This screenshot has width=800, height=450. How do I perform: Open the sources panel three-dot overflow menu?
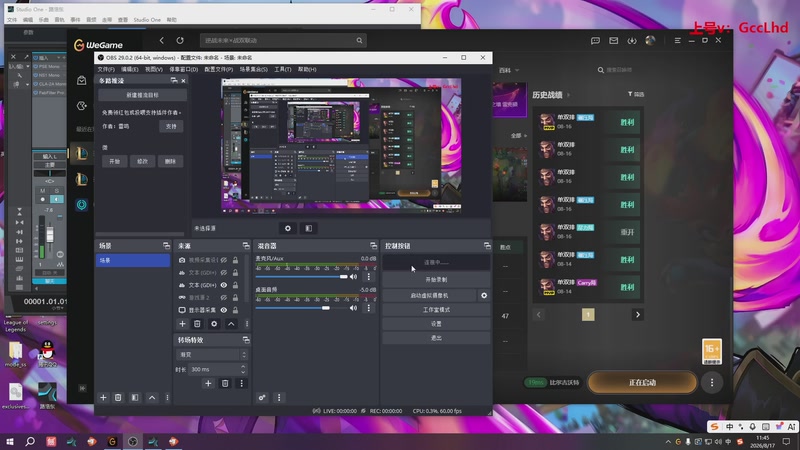tap(247, 324)
